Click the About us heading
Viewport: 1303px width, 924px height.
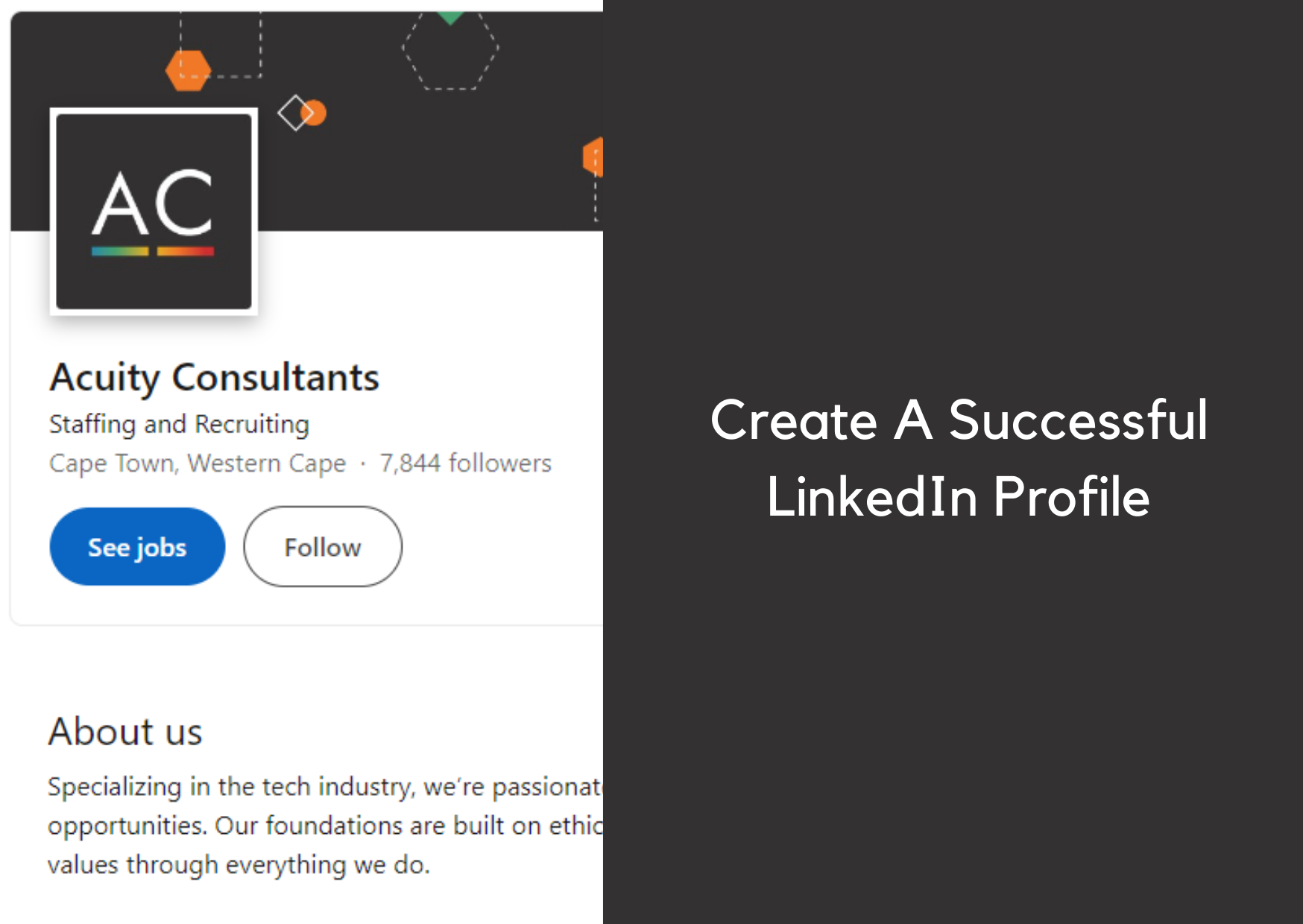[125, 732]
